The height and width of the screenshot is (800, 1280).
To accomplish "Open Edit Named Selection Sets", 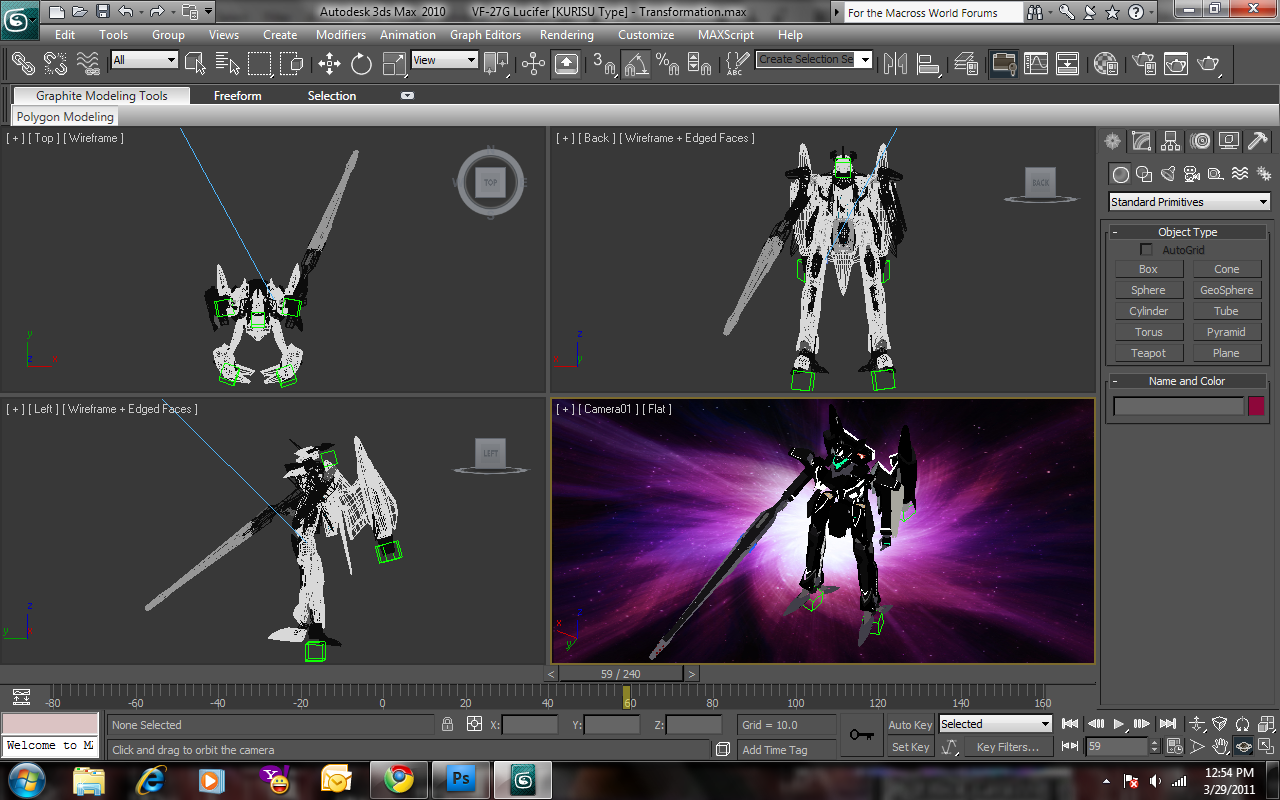I will pos(736,63).
